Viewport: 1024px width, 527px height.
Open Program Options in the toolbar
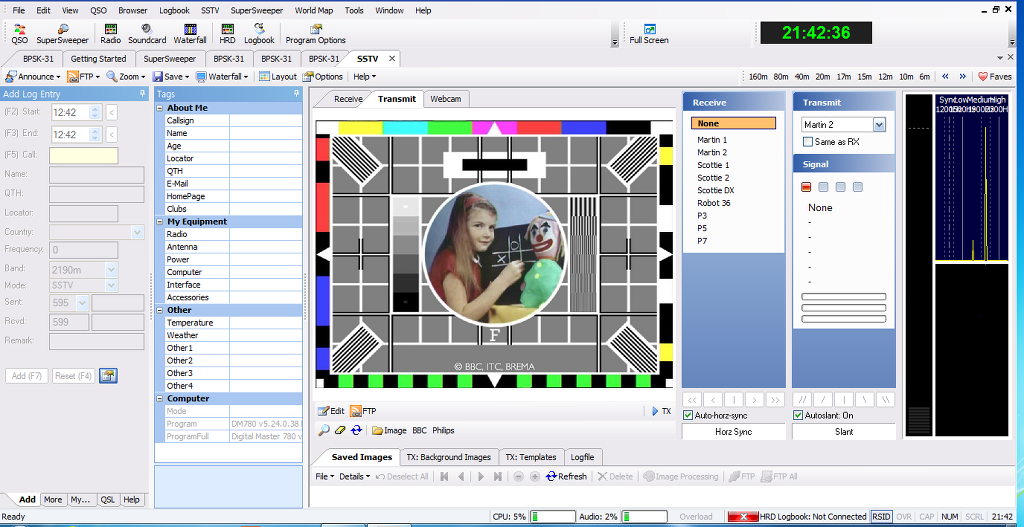pos(315,34)
